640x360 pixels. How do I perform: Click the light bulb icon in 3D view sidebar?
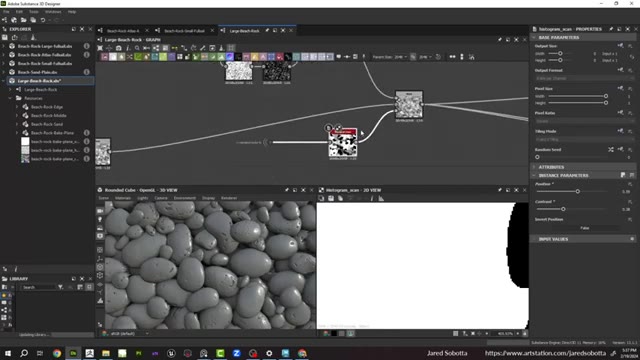(x=100, y=220)
